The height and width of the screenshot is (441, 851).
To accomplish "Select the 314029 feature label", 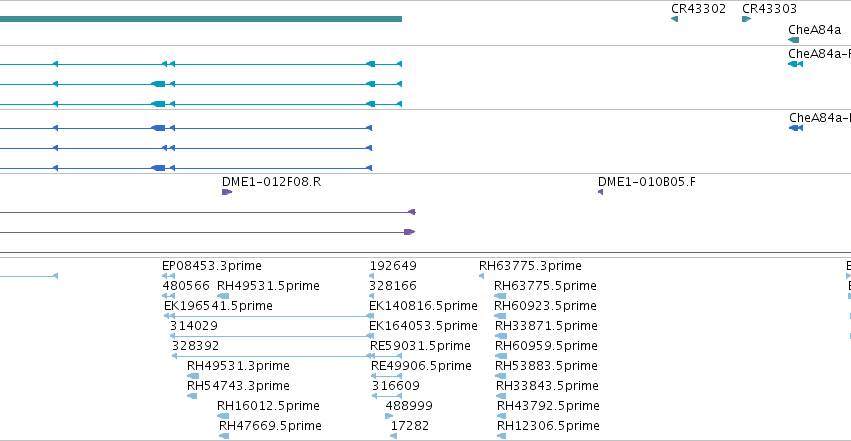I will coord(194,326).
